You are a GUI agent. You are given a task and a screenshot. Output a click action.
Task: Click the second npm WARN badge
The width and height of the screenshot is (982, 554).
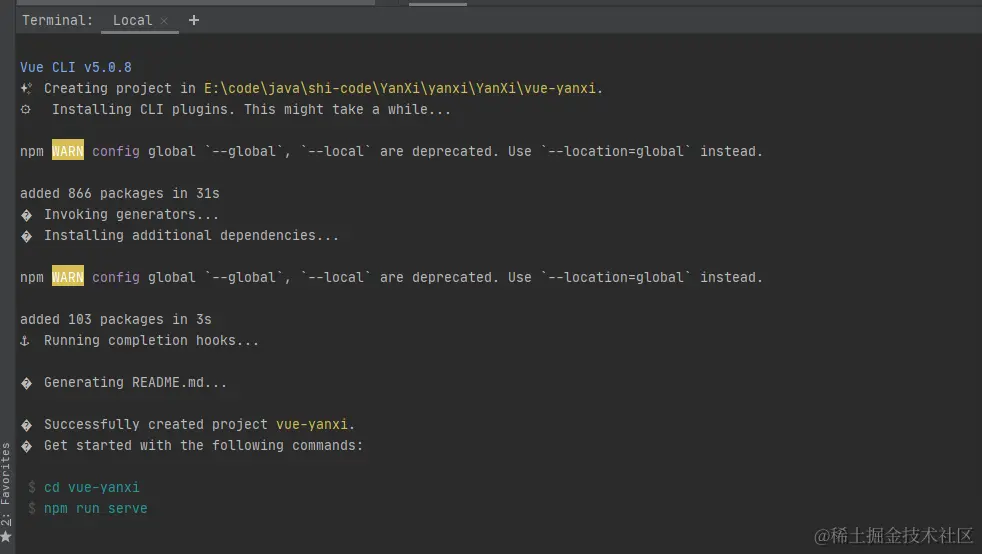point(68,277)
